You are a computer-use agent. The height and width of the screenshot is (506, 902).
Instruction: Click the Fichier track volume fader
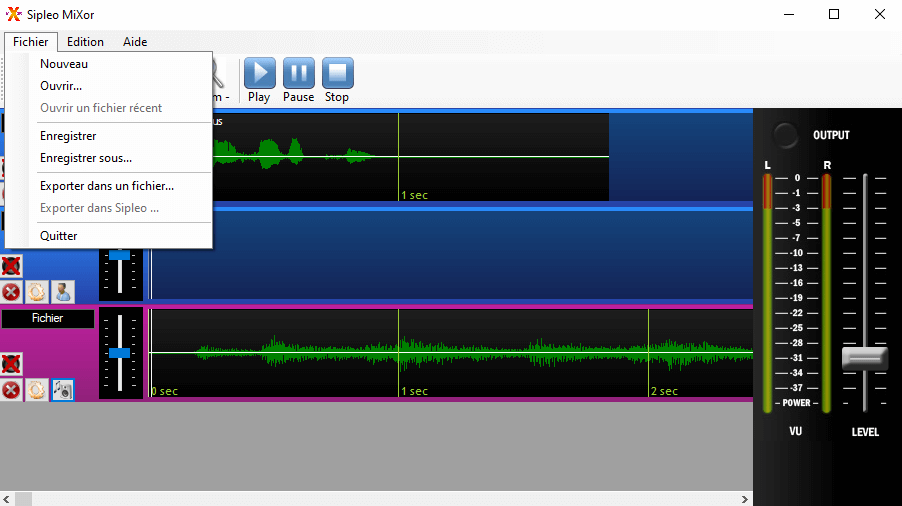tap(120, 352)
